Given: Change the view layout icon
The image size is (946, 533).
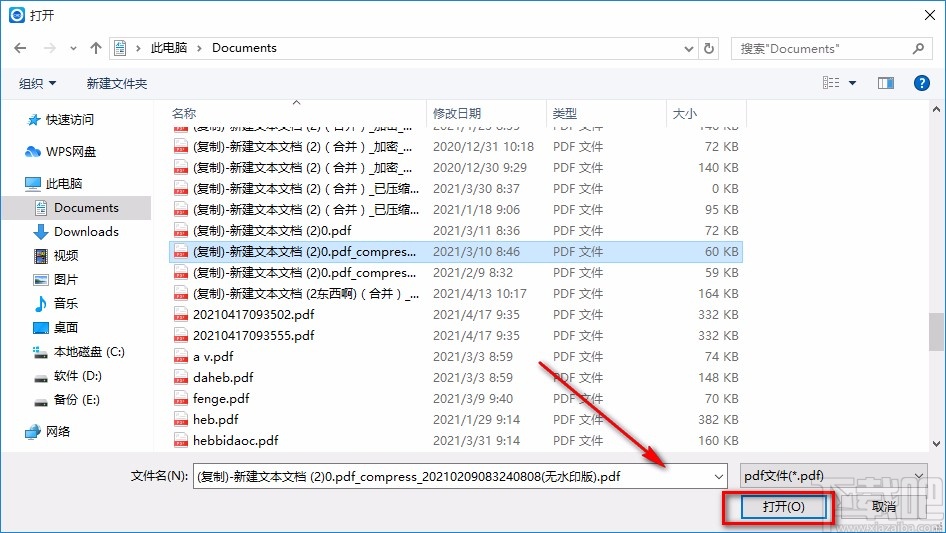Looking at the screenshot, I should pos(831,83).
